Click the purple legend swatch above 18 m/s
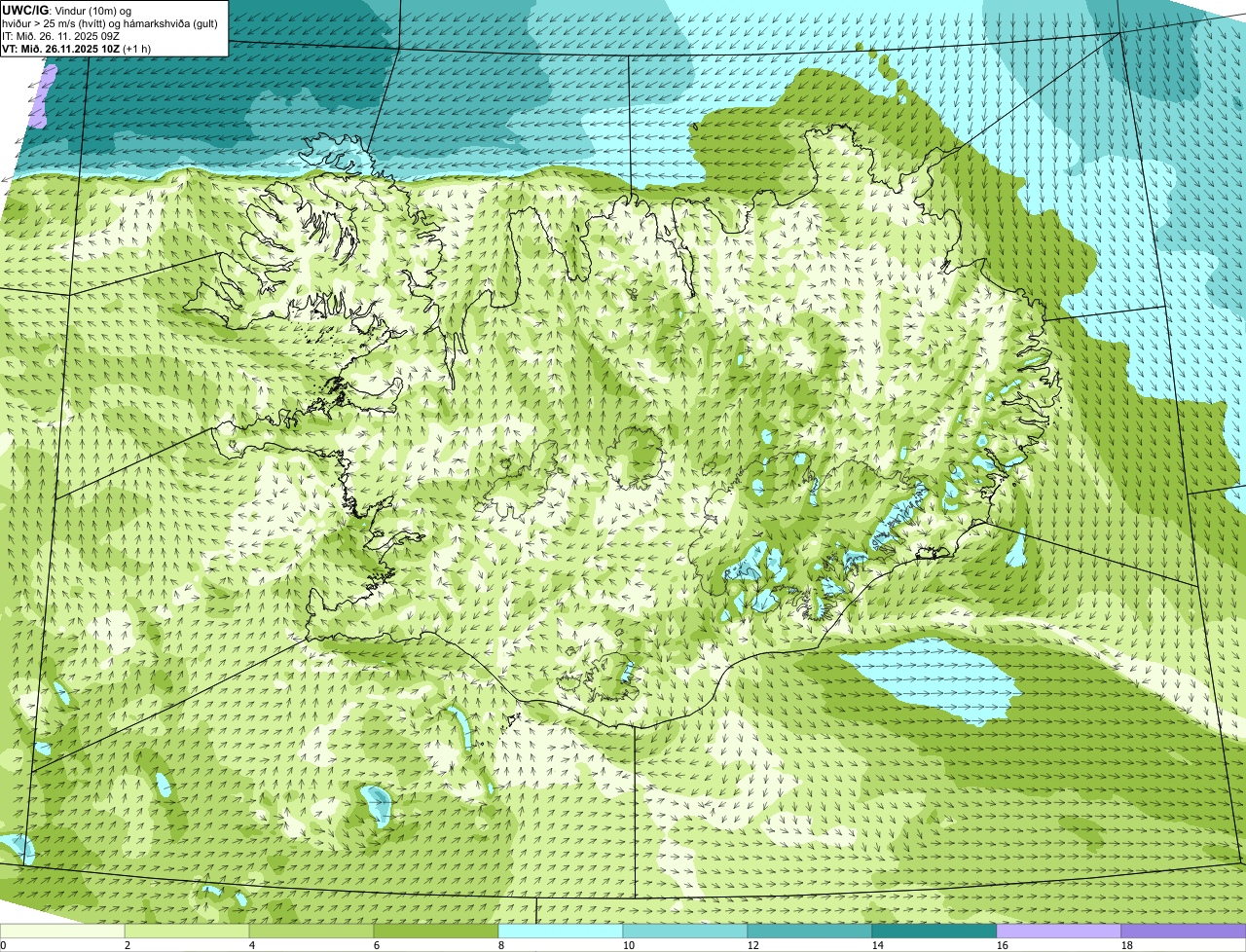The height and width of the screenshot is (952, 1246). [1184, 932]
